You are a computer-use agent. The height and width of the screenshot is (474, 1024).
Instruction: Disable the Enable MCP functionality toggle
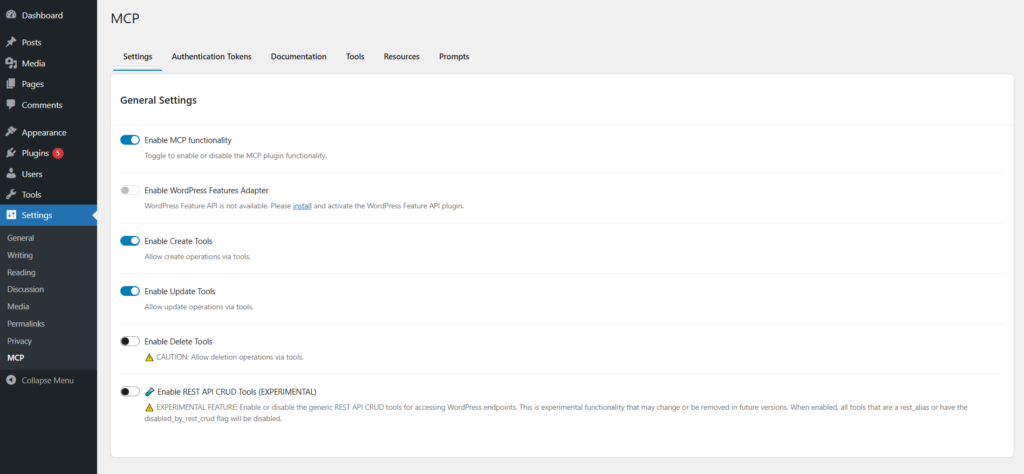click(x=130, y=140)
